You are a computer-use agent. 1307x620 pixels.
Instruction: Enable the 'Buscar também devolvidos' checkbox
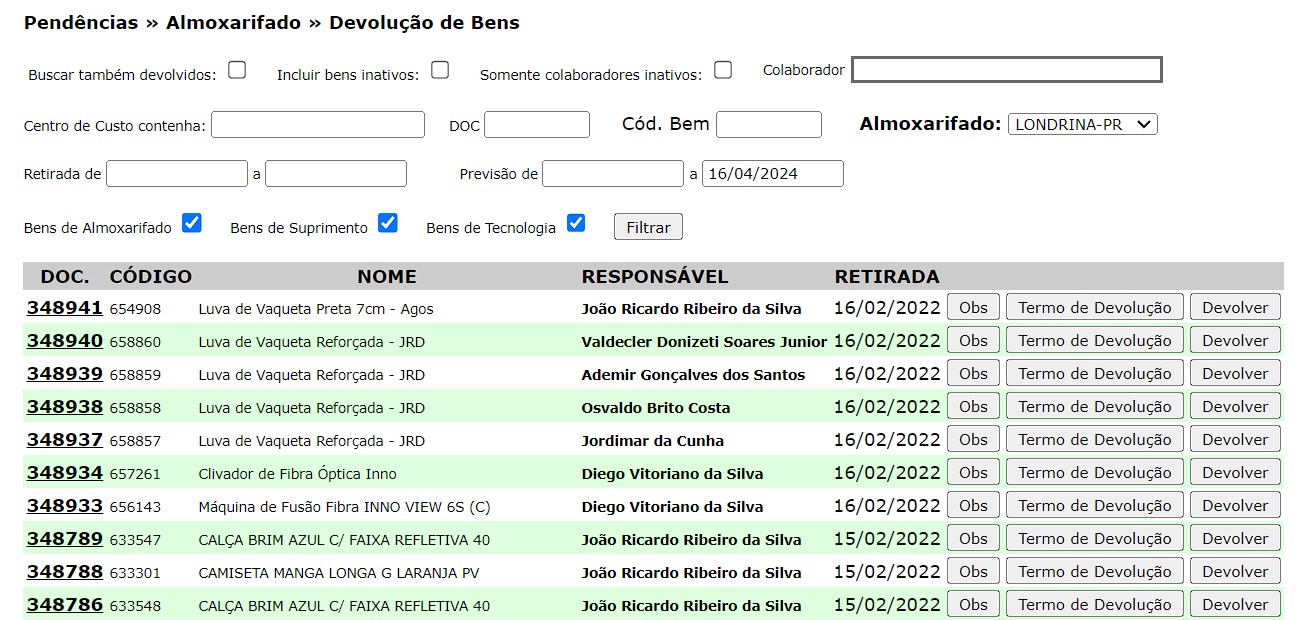(x=237, y=70)
